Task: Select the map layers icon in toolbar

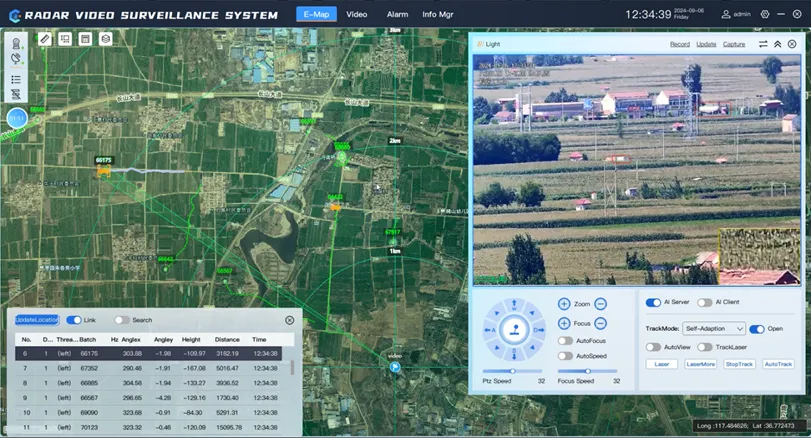Action: pos(106,39)
